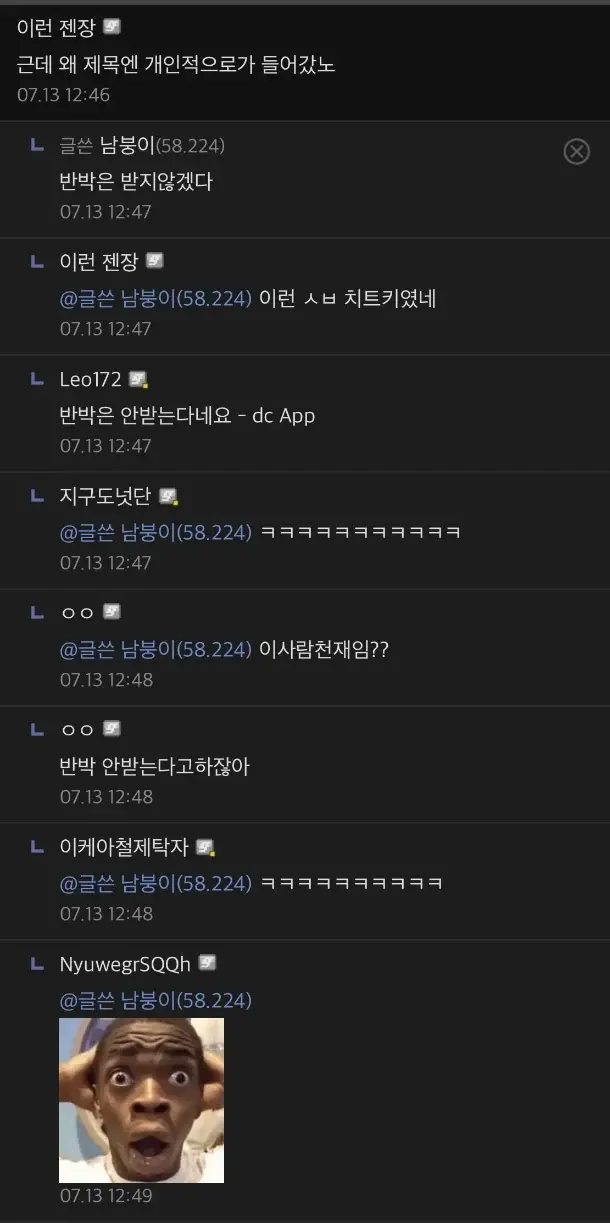Image resolution: width=610 pixels, height=1223 pixels.
Task: Open the @글쓴 남붕이 mention above the image
Action: tap(155, 1001)
